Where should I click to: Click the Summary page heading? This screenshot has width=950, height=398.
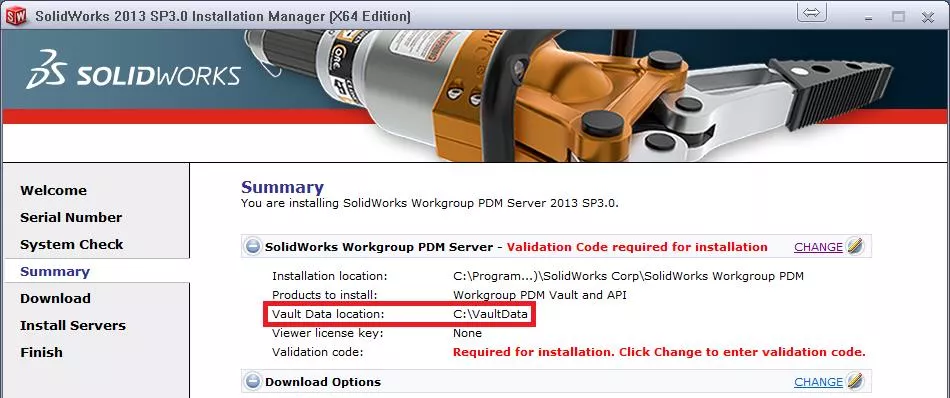pyautogui.click(x=282, y=187)
